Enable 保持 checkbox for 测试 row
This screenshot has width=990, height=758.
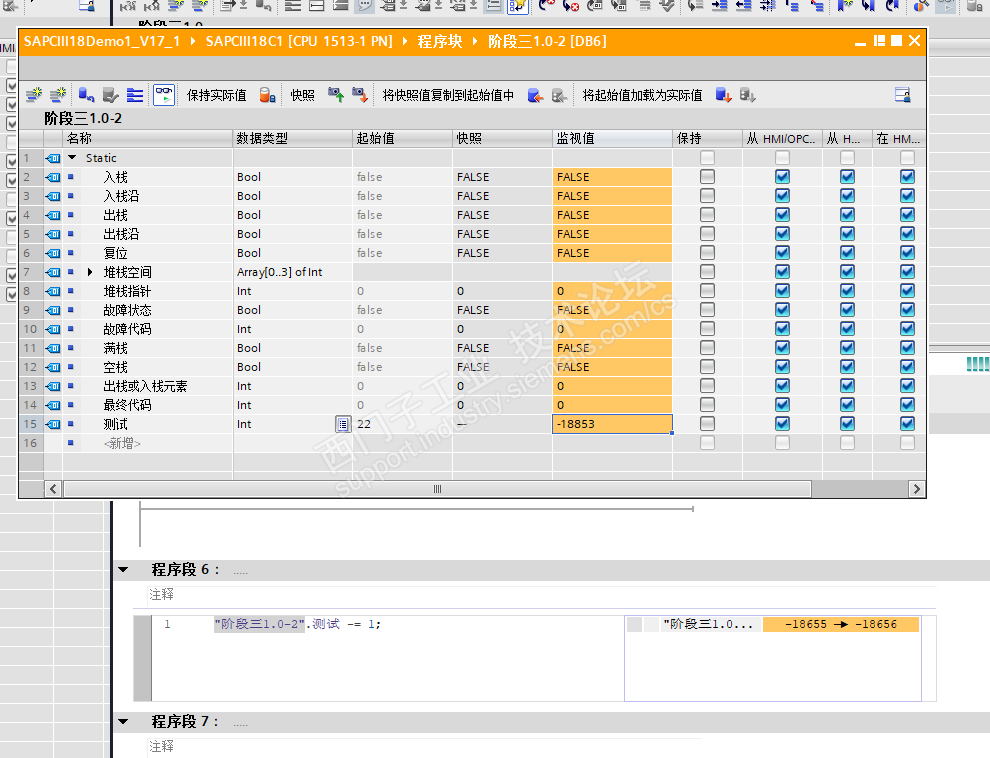point(707,423)
